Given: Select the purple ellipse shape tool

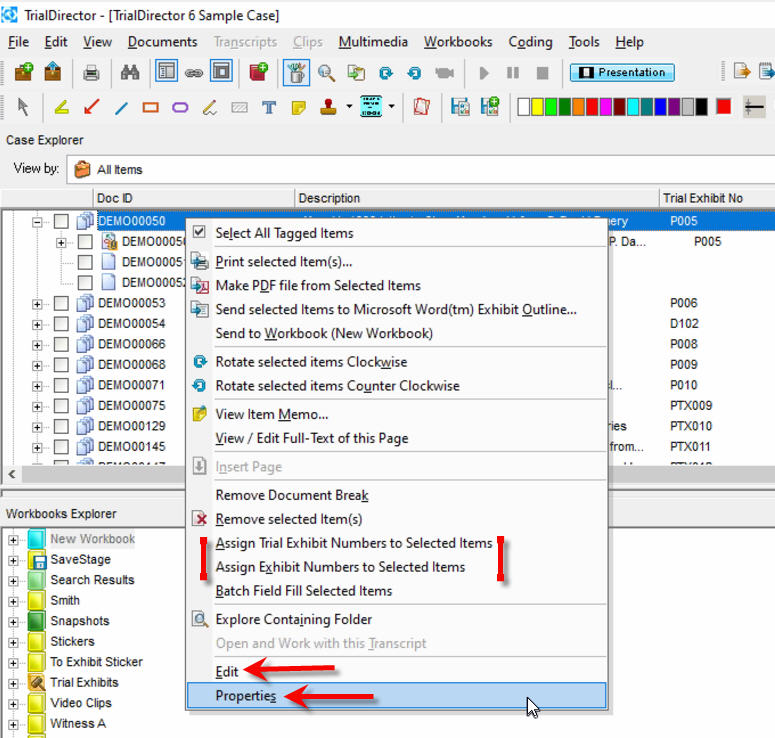Looking at the screenshot, I should pos(180,107).
